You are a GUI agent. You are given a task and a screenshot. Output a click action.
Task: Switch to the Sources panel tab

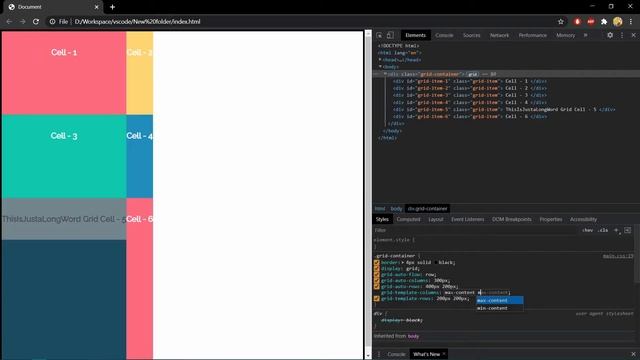coord(471,36)
